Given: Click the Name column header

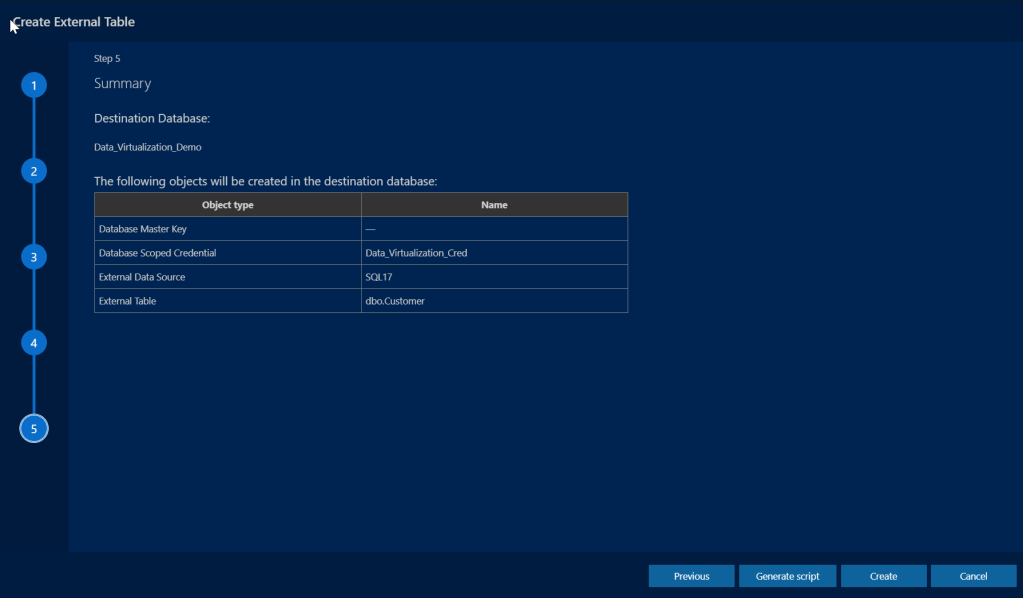Looking at the screenshot, I should pos(494,205).
